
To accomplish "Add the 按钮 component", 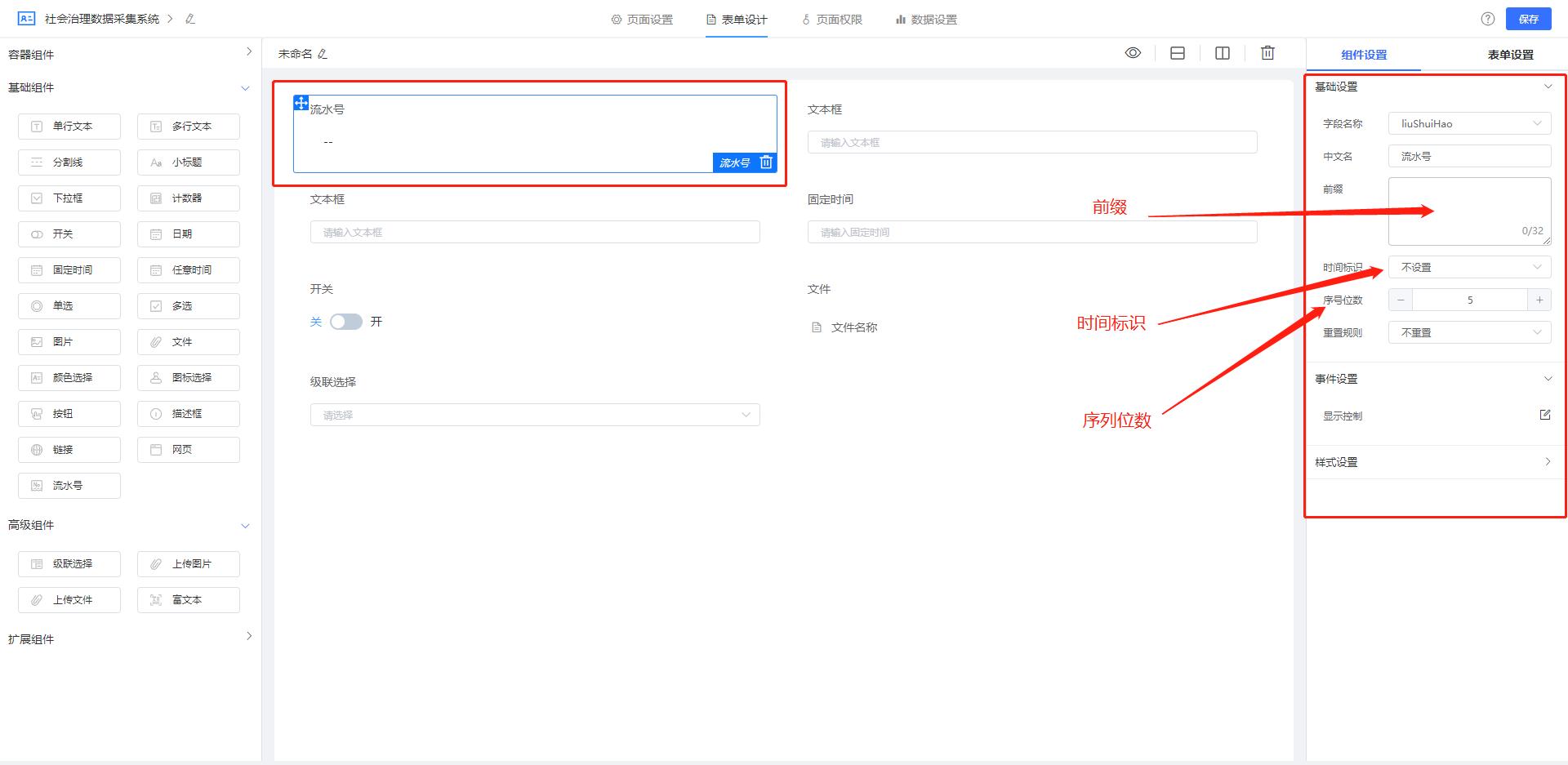I will point(69,414).
